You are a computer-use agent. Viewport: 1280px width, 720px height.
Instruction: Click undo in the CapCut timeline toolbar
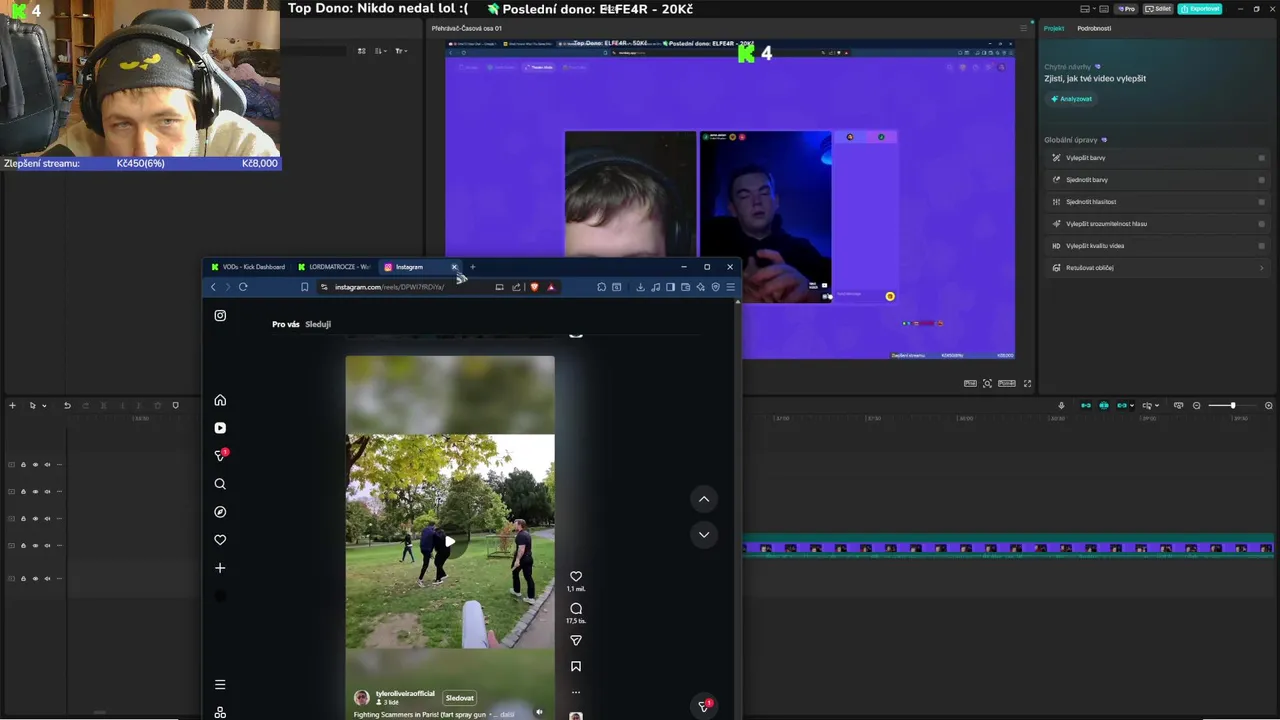click(67, 405)
